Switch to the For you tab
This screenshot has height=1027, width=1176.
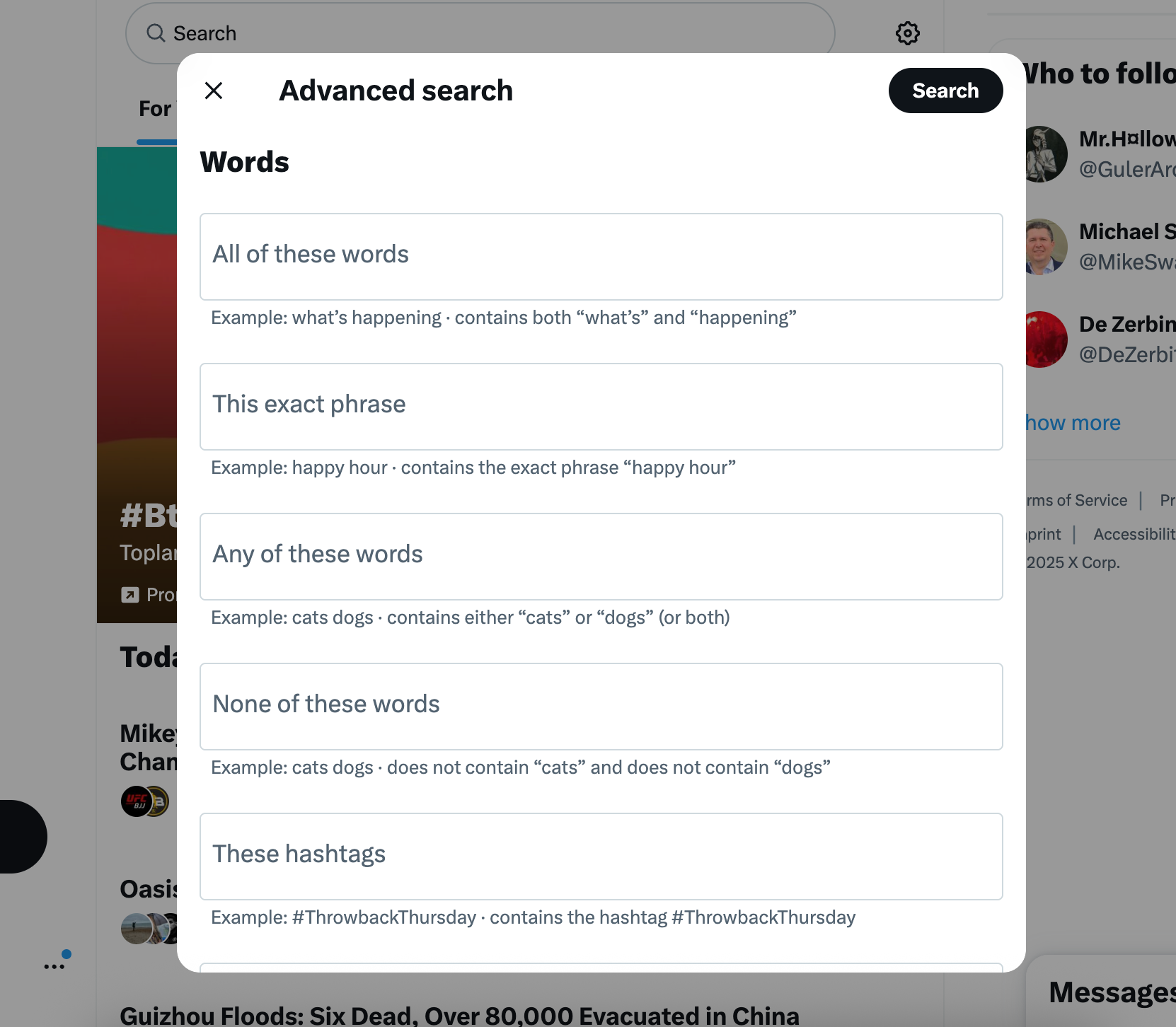click(x=157, y=108)
